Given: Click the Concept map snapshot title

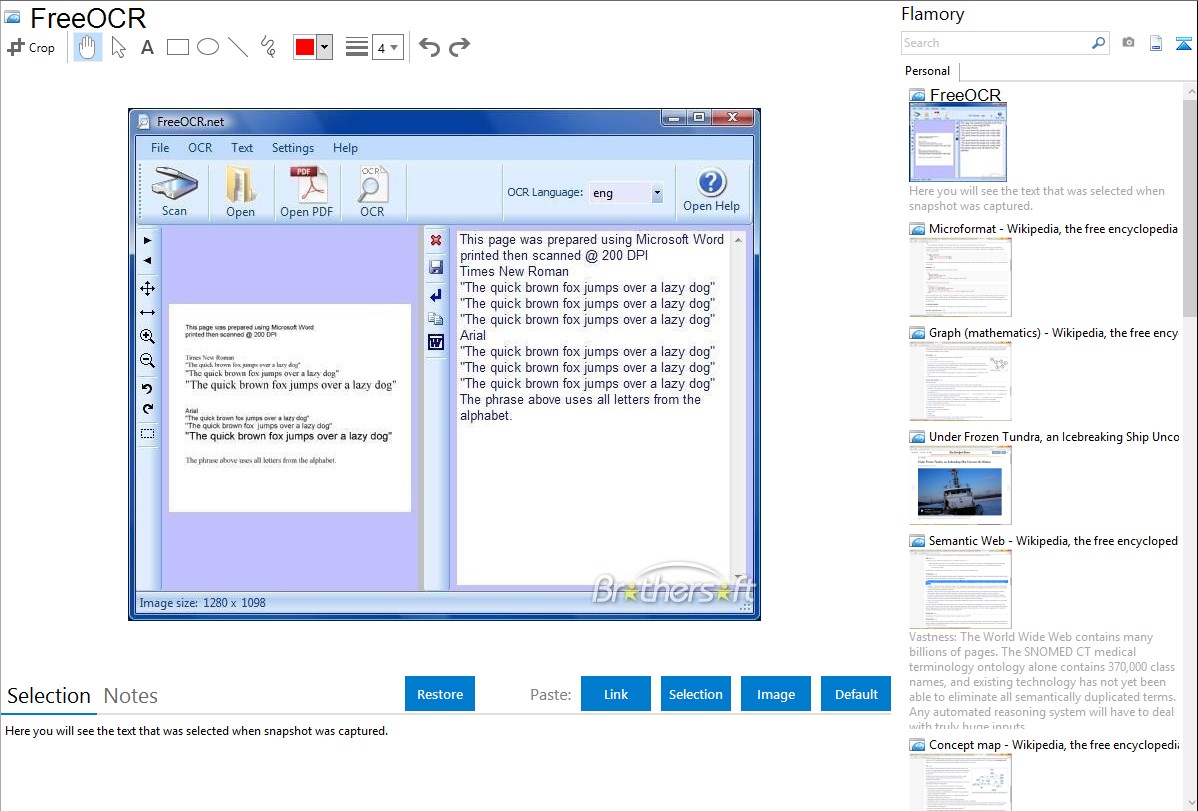Looking at the screenshot, I should tap(1054, 745).
